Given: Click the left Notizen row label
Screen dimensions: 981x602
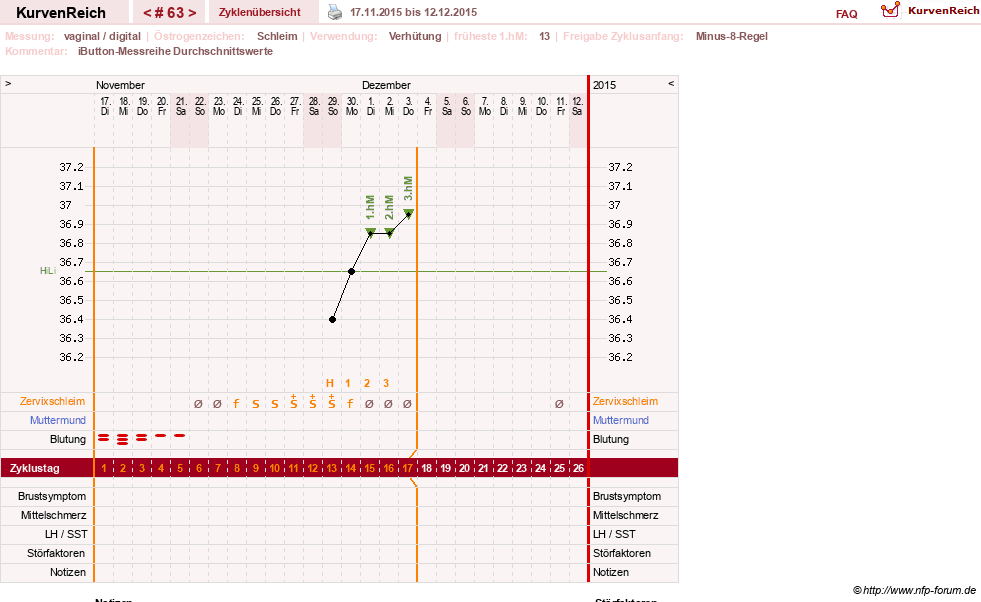Looking at the screenshot, I should (68, 572).
